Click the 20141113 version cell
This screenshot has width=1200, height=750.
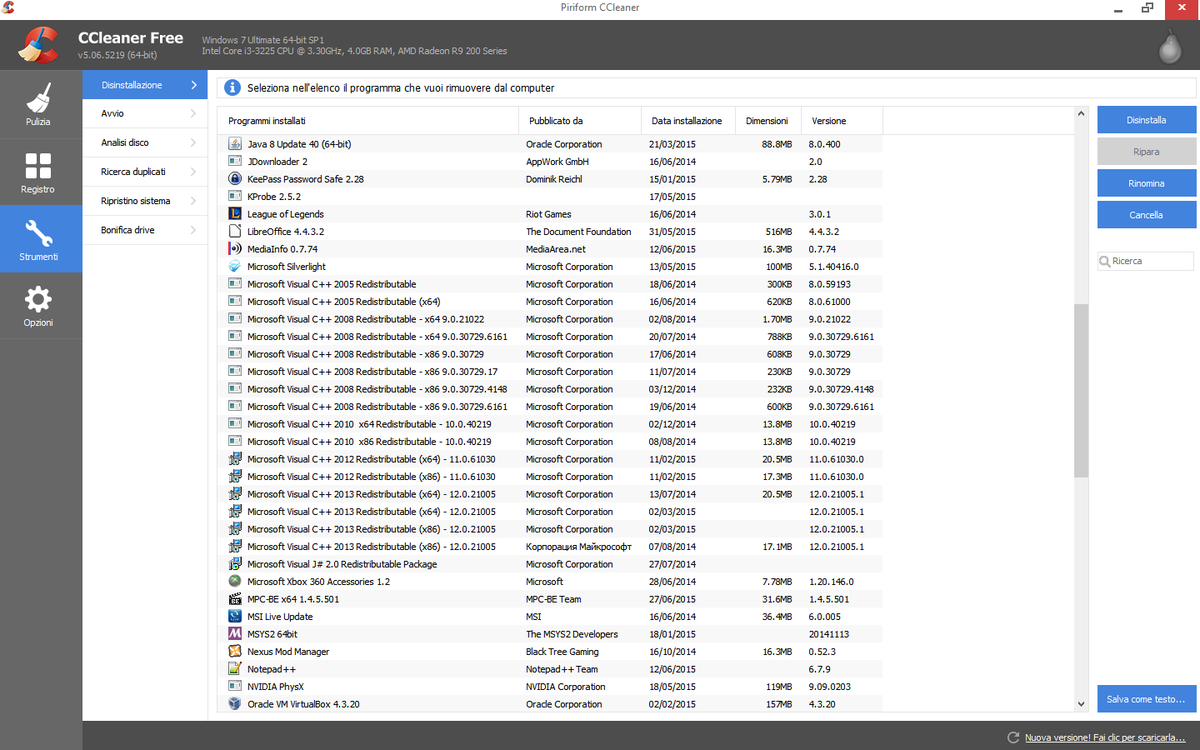(828, 634)
